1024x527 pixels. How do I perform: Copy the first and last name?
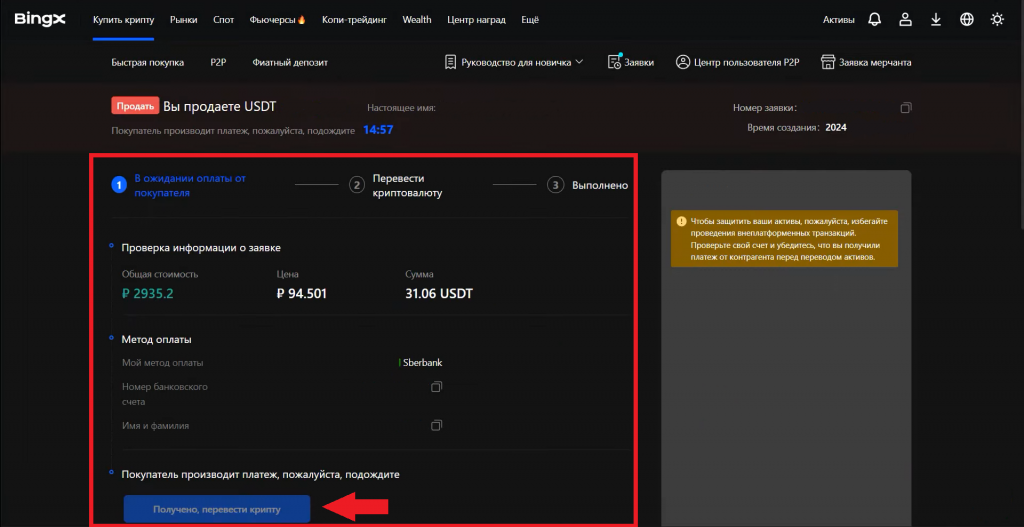point(436,426)
